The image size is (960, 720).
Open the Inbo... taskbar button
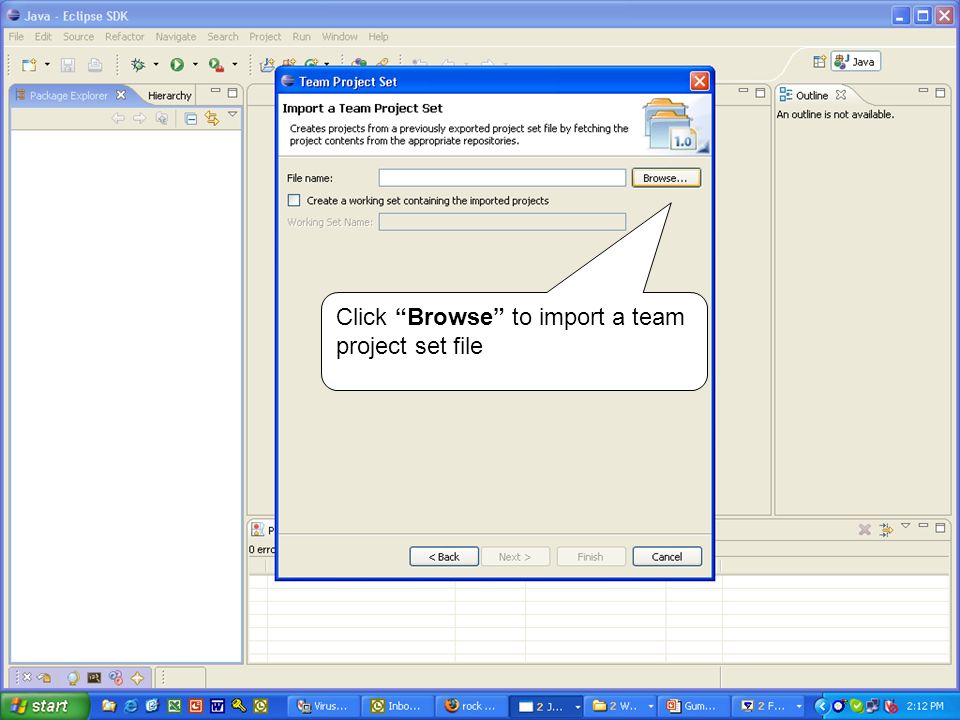[397, 706]
